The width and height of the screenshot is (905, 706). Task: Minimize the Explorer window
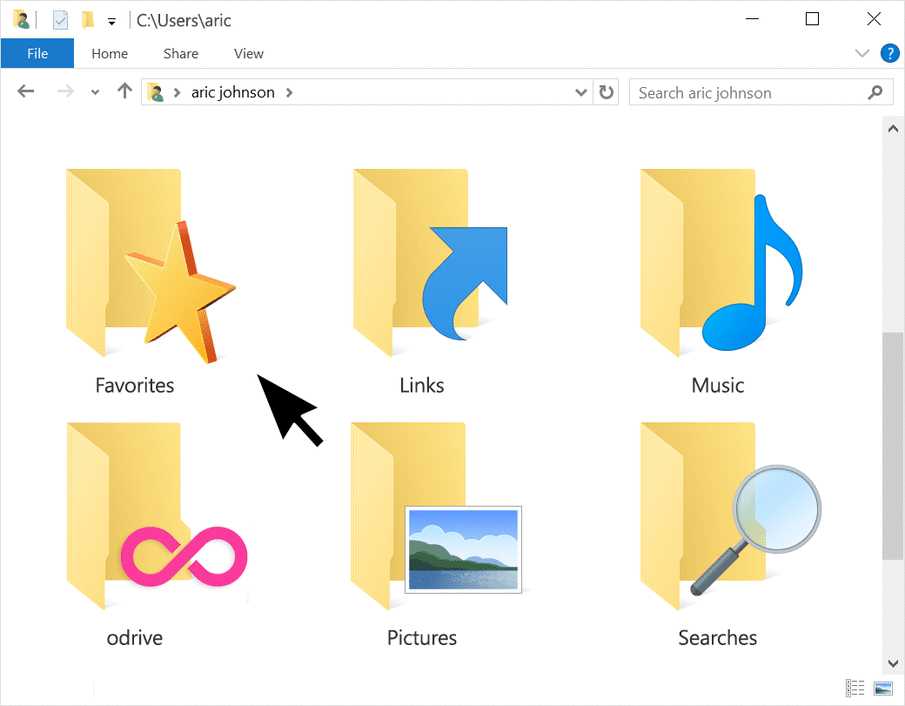(752, 19)
